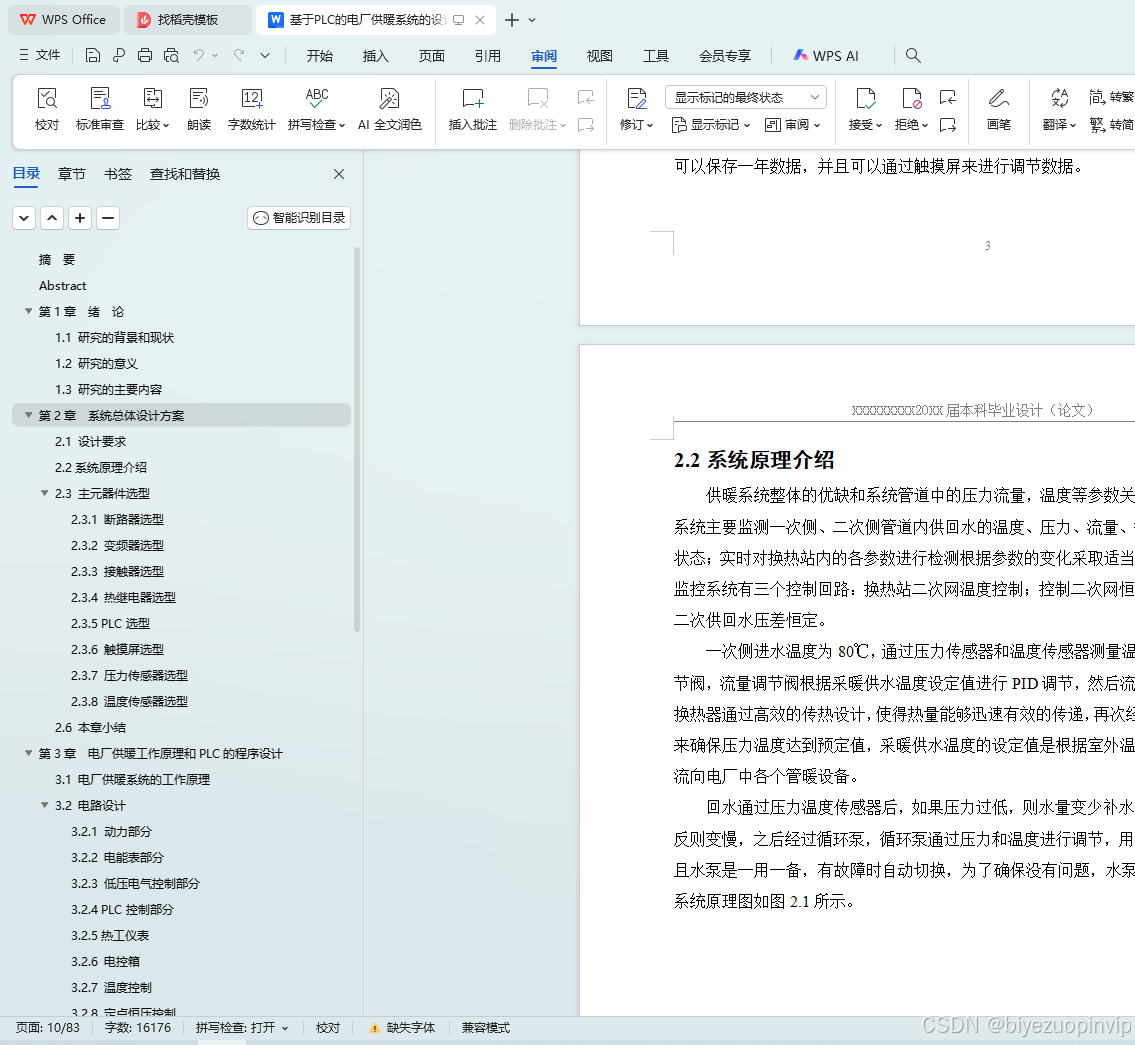Screen dimensions: 1135x1045
Task: Select the 画笔 pen tool
Action: [998, 109]
